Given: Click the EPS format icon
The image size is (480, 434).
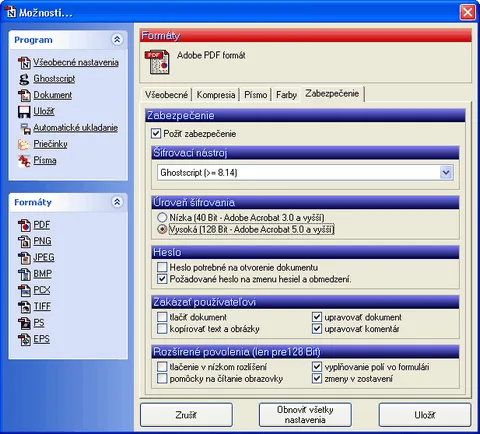Looking at the screenshot, I should pyautogui.click(x=24, y=339).
